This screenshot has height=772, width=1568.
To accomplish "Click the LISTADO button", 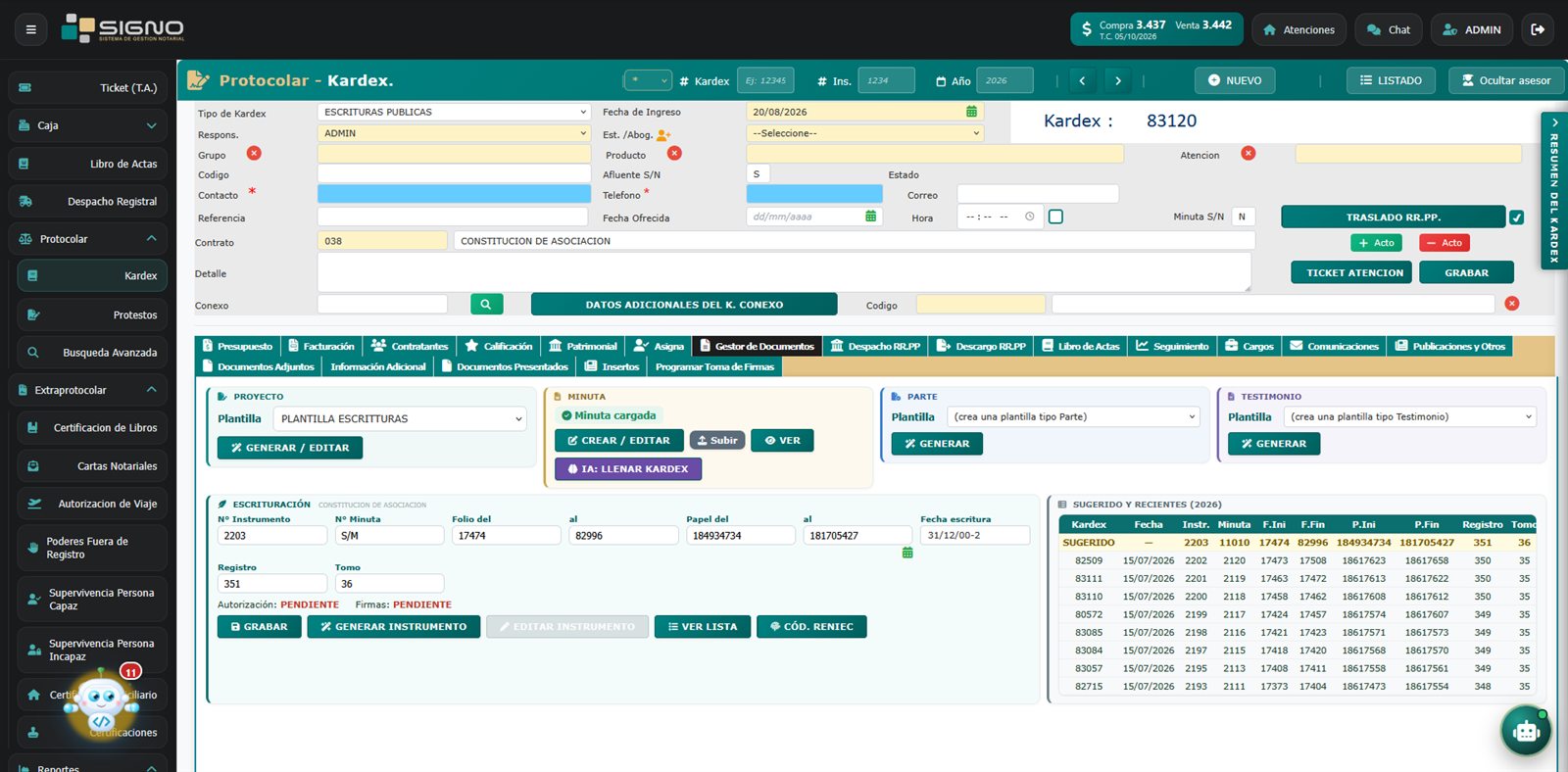I will pyautogui.click(x=1391, y=80).
